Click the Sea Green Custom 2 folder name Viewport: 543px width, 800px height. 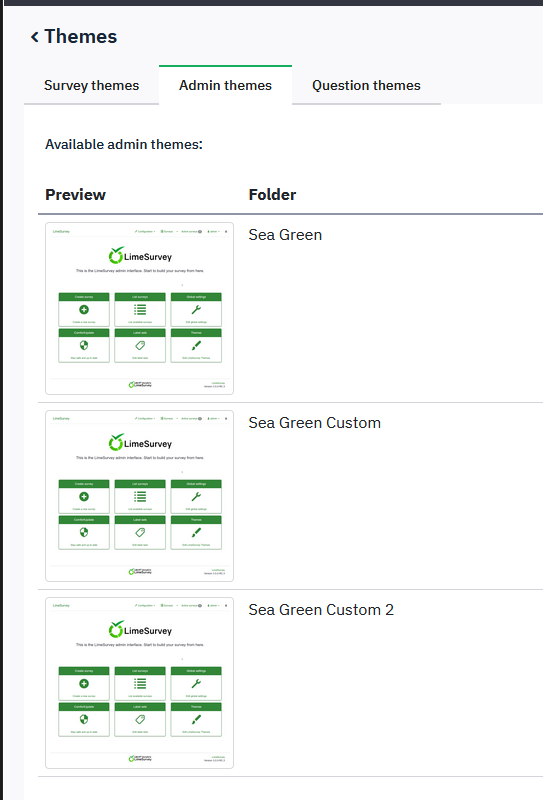(321, 610)
